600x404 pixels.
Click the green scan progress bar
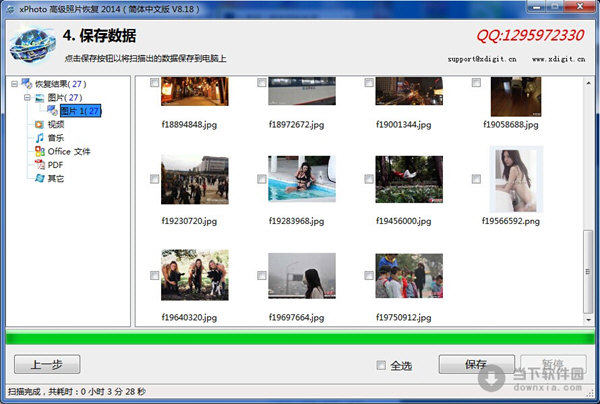[300, 338]
